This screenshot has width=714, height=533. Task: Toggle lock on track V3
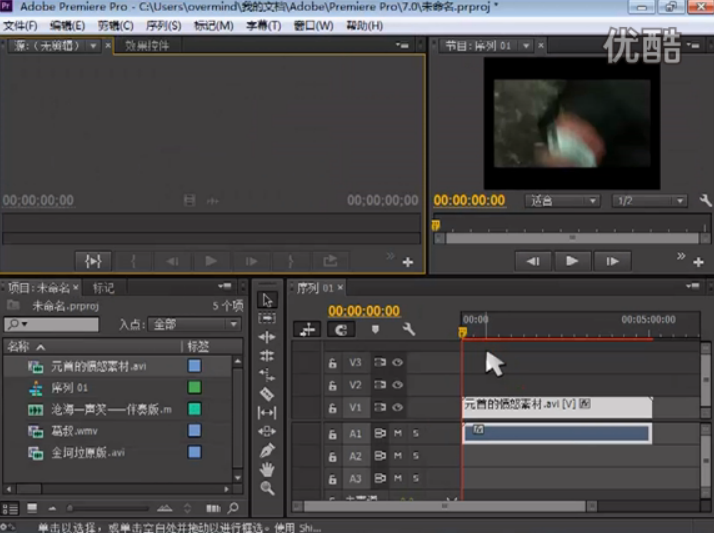[x=333, y=363]
